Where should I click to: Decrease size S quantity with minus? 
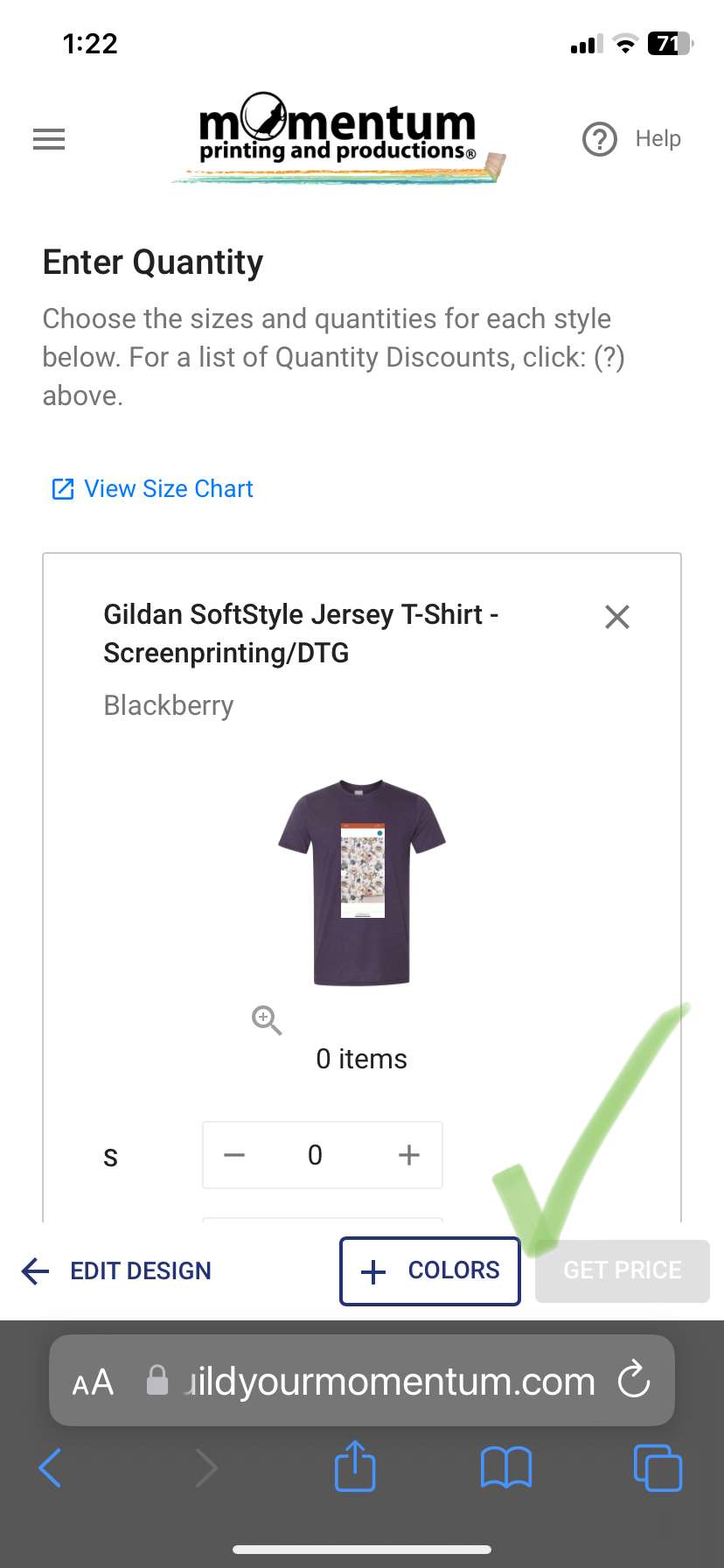tap(234, 1155)
